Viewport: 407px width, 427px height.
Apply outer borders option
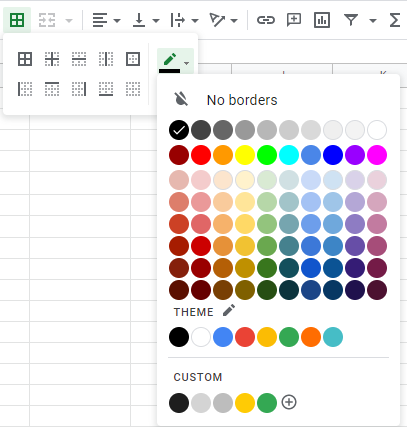click(133, 59)
